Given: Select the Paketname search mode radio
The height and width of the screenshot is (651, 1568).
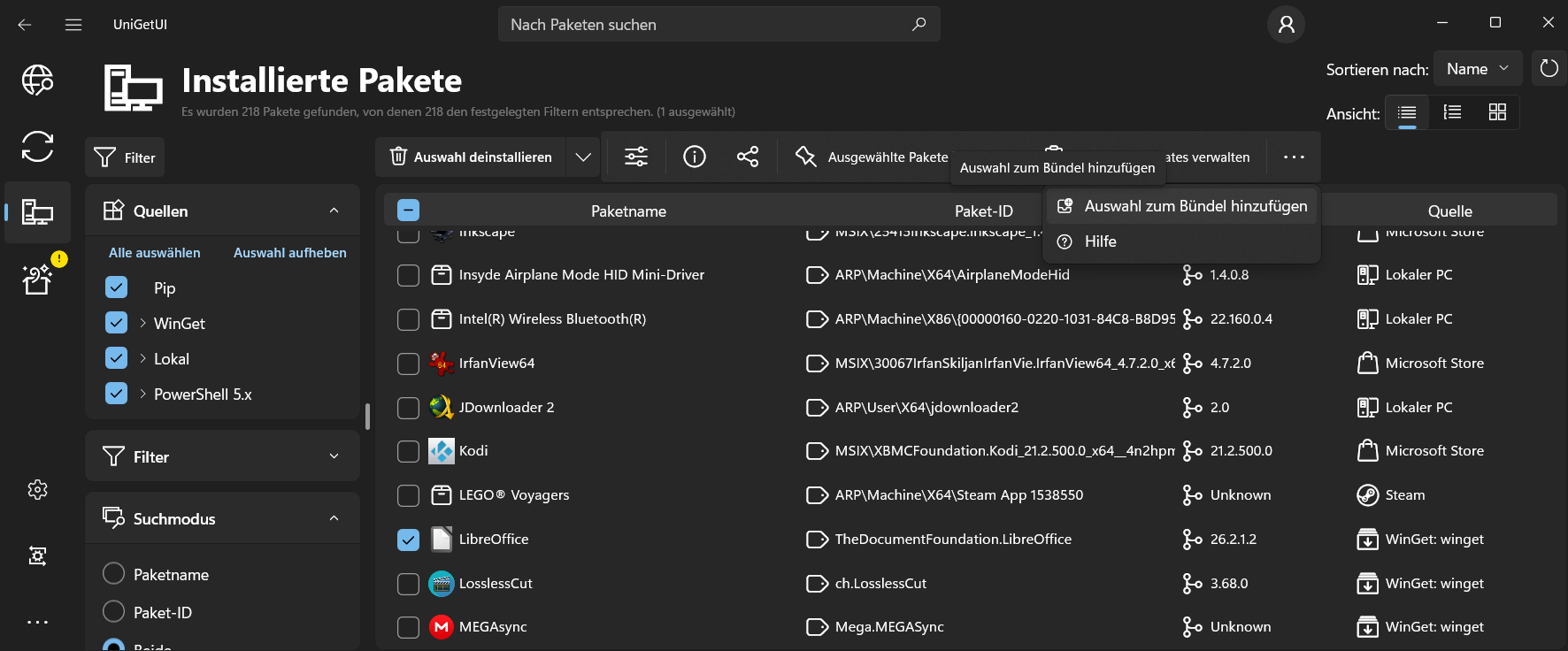Looking at the screenshot, I should coord(114,574).
